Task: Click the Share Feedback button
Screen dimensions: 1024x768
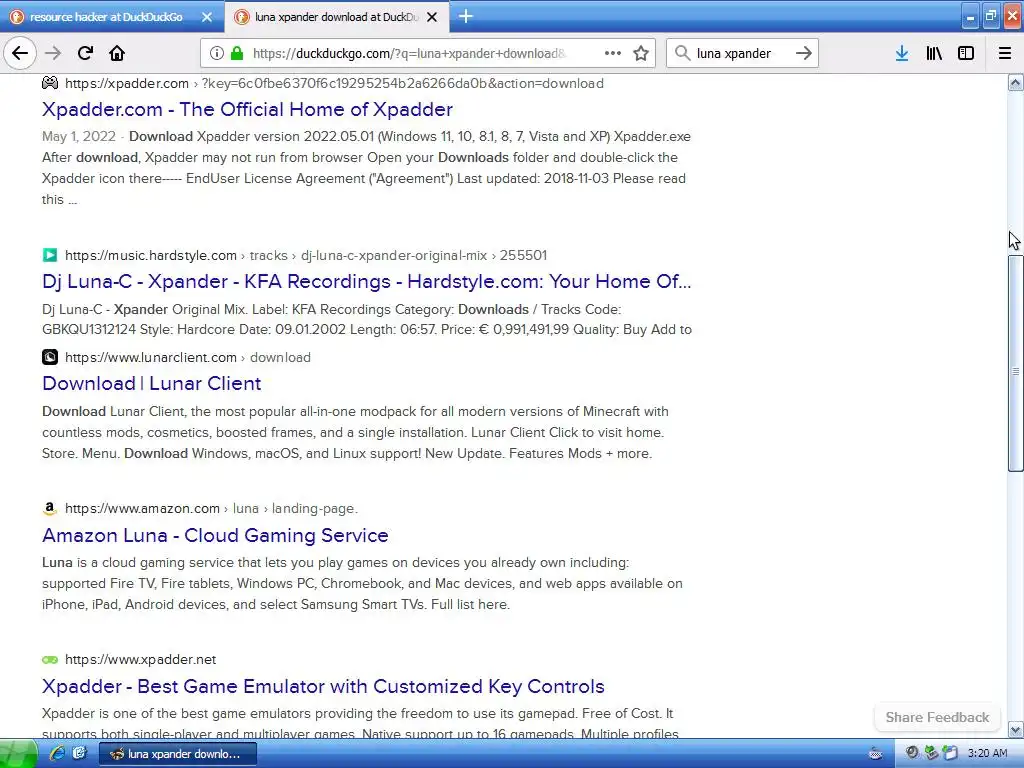Action: 937,717
